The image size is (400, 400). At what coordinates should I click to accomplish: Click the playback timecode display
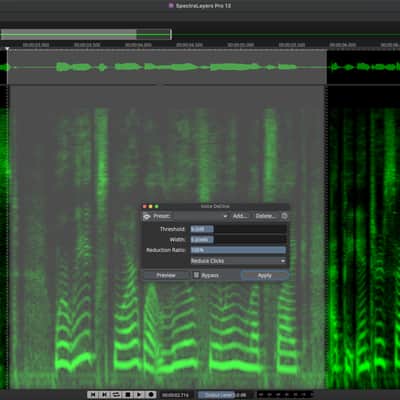(x=175, y=395)
